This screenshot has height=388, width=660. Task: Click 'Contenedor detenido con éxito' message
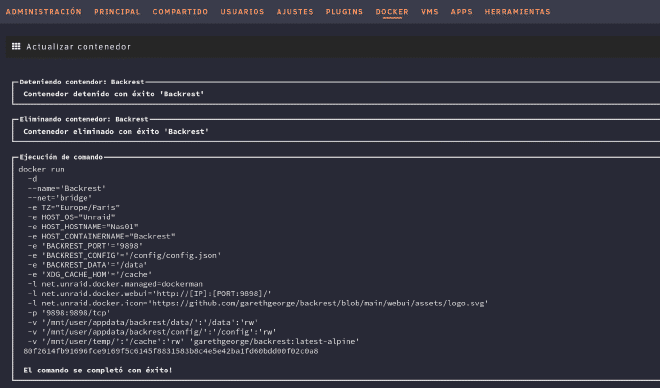(x=114, y=94)
